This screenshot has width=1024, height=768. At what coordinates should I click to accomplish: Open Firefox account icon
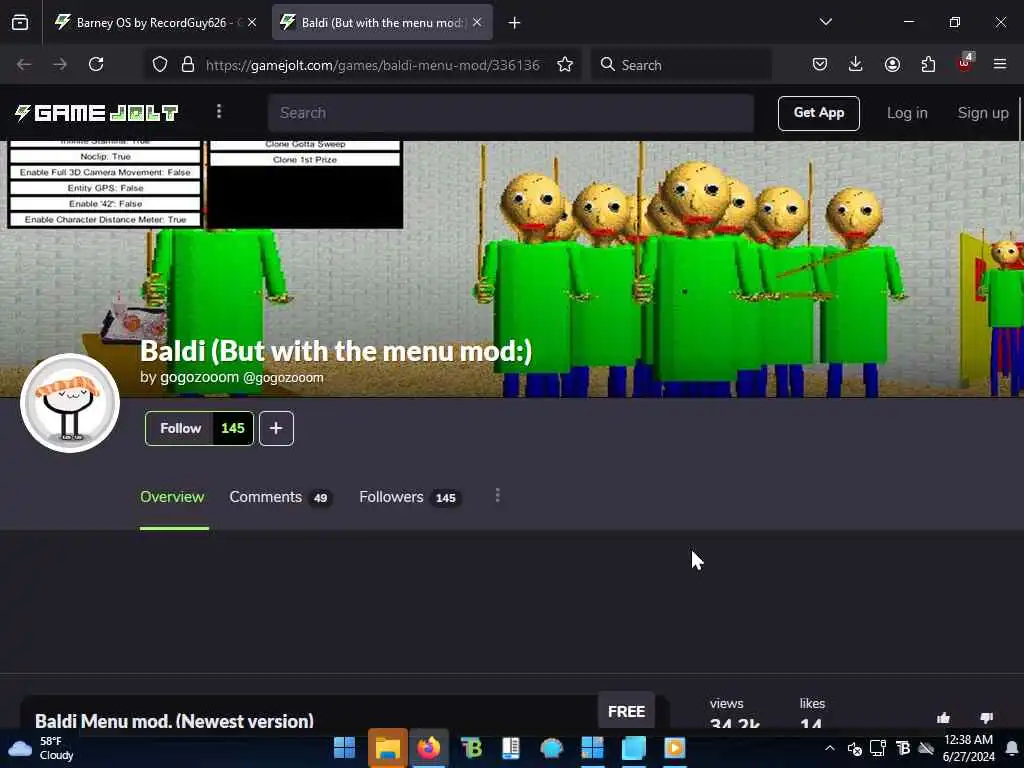pyautogui.click(x=892, y=64)
